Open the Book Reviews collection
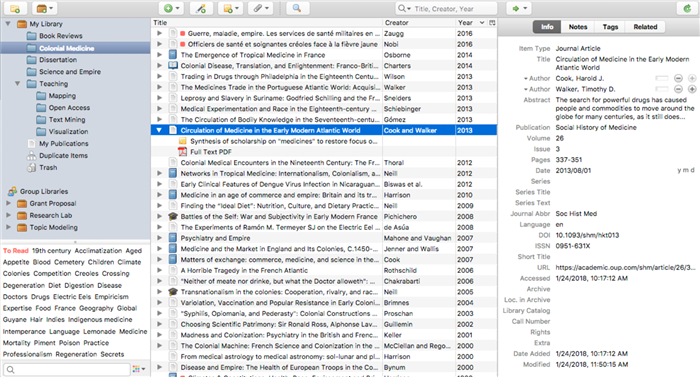This screenshot has height=377, width=700. pos(61,36)
